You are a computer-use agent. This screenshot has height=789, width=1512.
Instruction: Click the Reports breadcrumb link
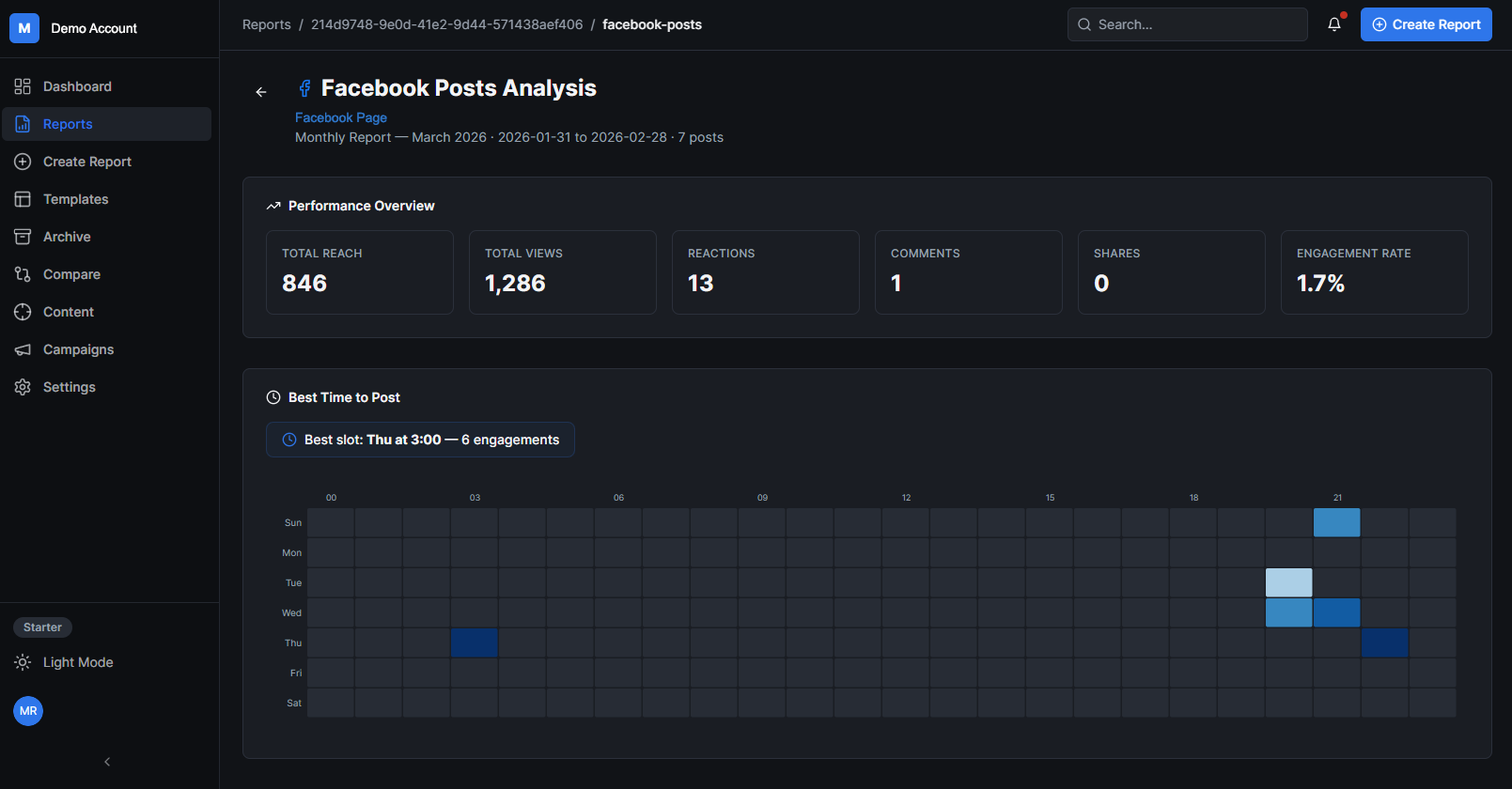pos(266,24)
